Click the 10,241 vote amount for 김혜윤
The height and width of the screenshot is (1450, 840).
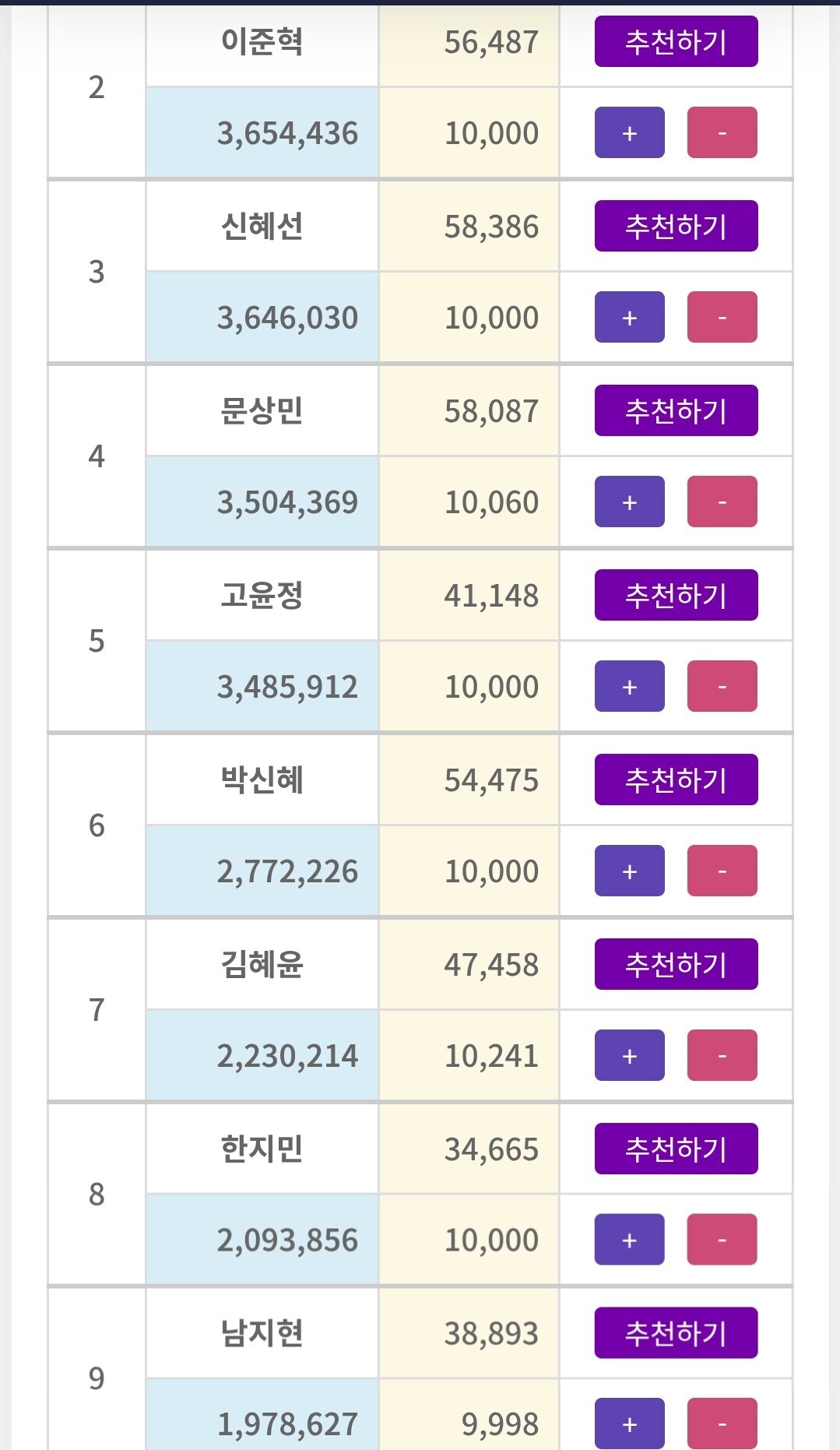coord(491,1056)
